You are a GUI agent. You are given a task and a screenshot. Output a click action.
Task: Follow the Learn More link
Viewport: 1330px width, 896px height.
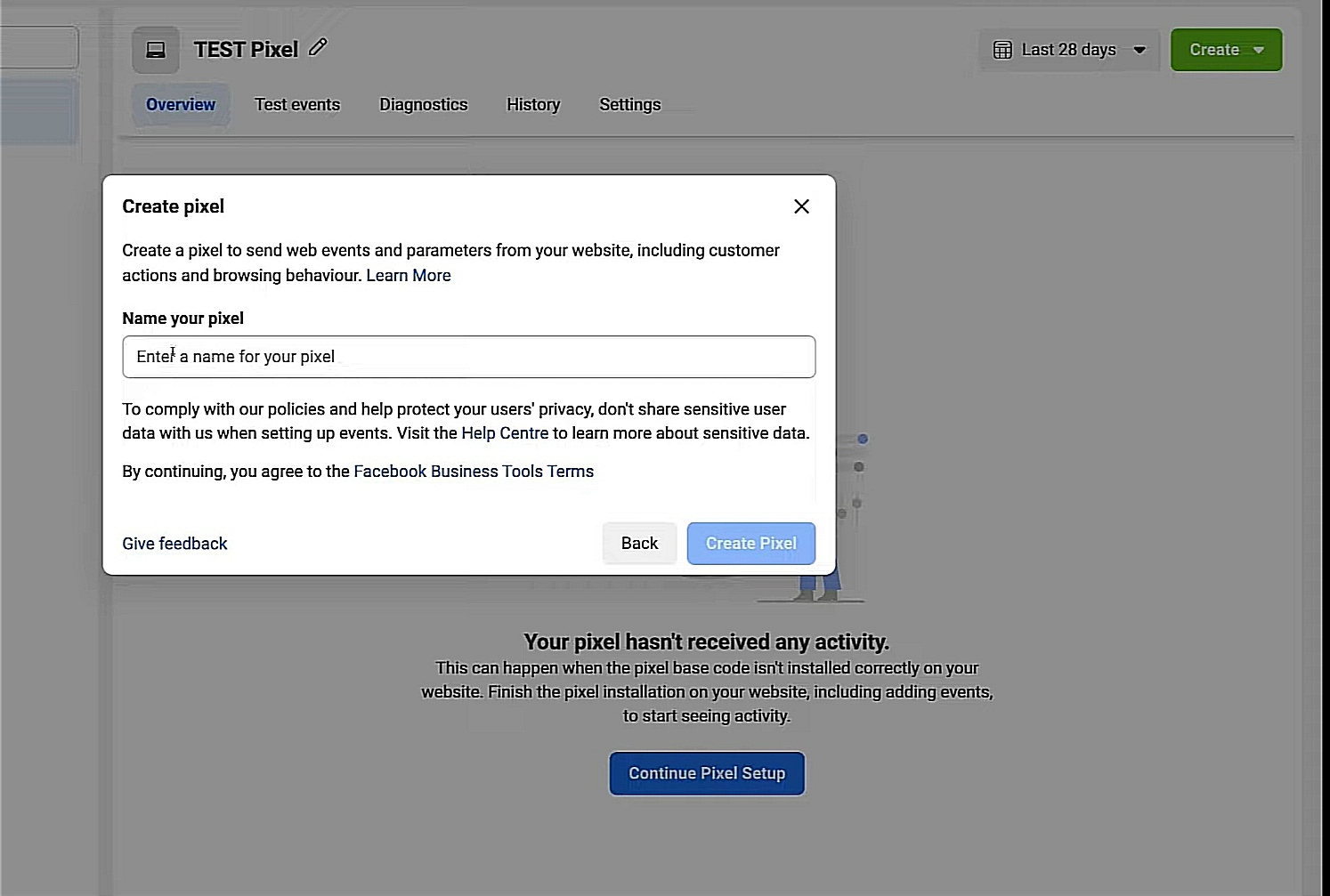(409, 276)
